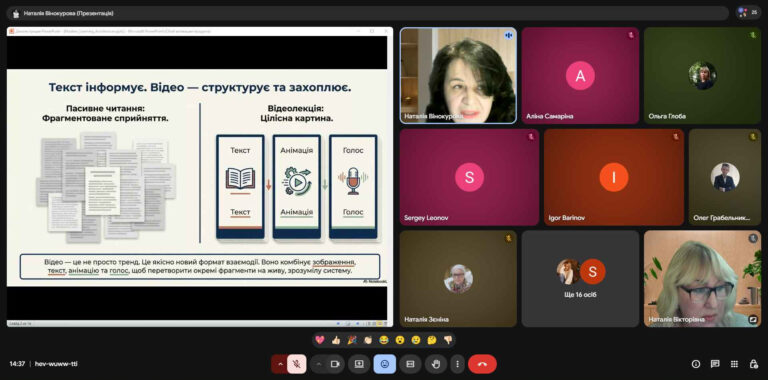The height and width of the screenshot is (380, 768).
Task: Select Олег Грабельник participant tile
Action: 725,177
